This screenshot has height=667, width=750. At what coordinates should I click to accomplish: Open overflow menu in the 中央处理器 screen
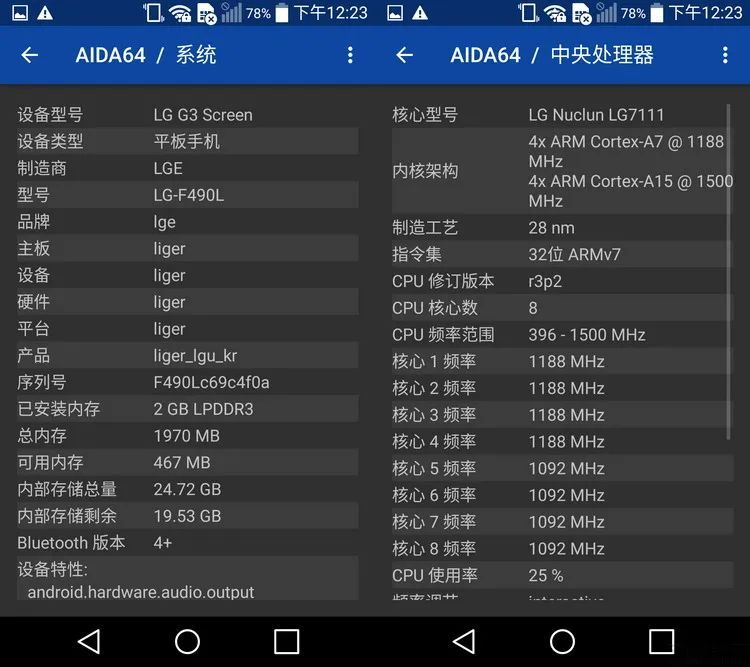tap(725, 55)
